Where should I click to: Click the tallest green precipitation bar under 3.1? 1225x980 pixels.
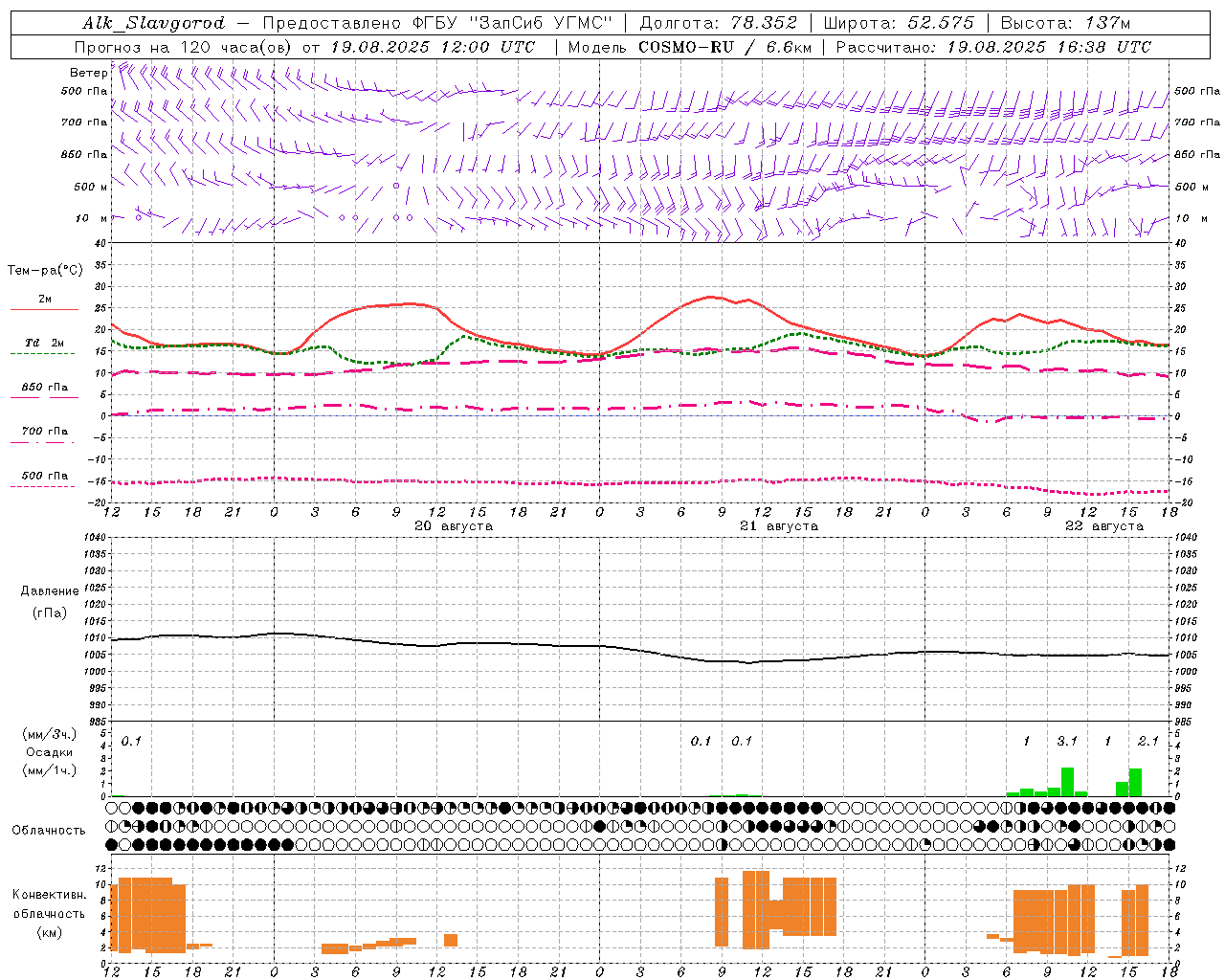pos(1067,782)
